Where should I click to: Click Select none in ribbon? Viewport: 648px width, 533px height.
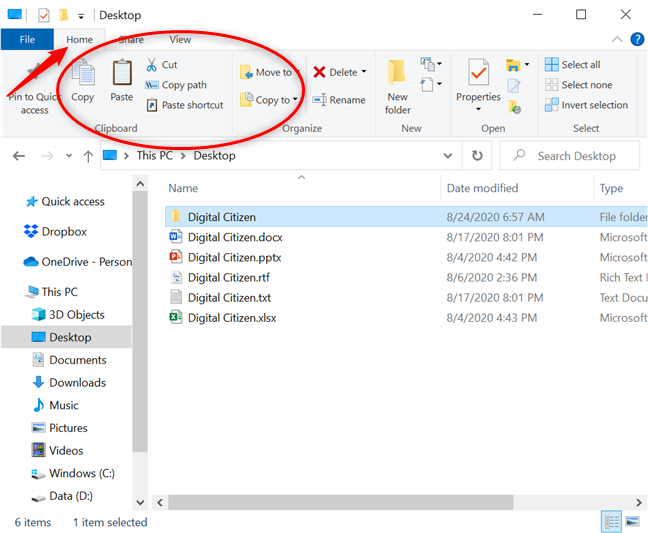pos(579,85)
